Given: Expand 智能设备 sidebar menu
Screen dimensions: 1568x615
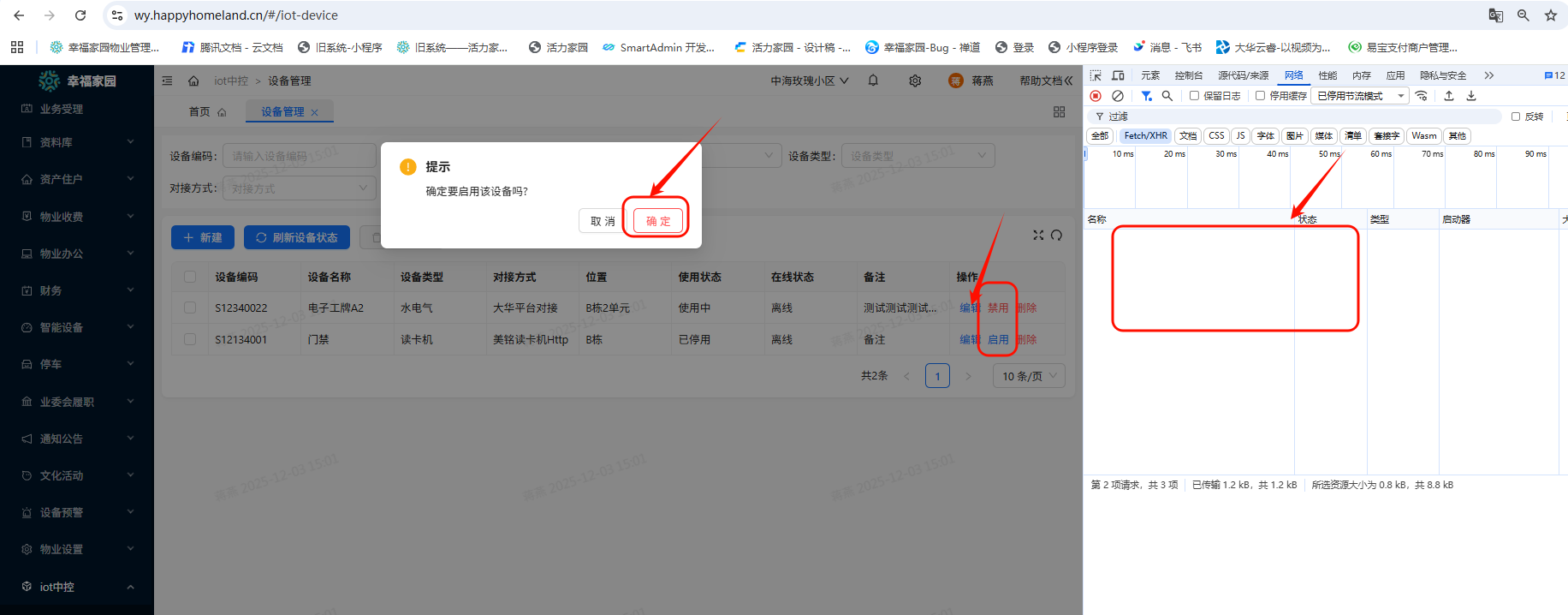Looking at the screenshot, I should (x=77, y=327).
